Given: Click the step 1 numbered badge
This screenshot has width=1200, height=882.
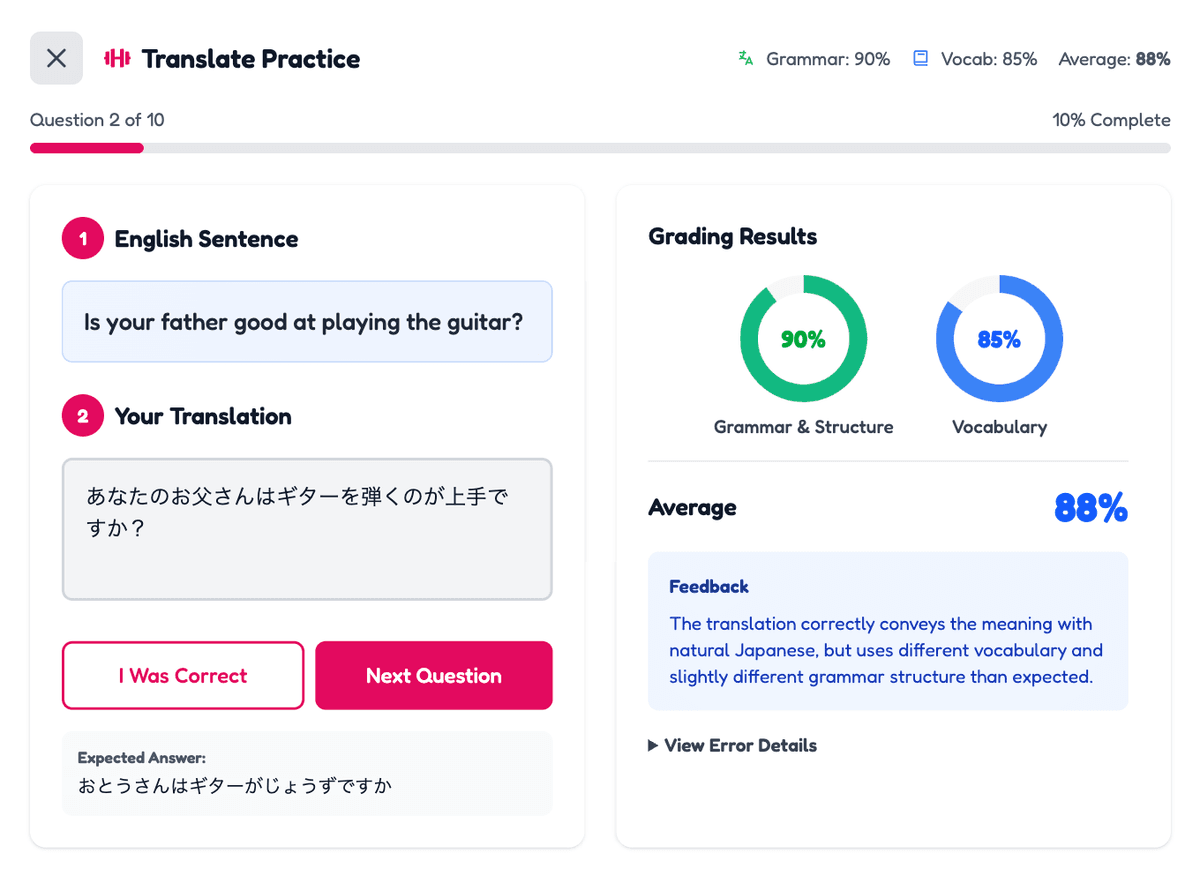Looking at the screenshot, I should click(x=82, y=238).
